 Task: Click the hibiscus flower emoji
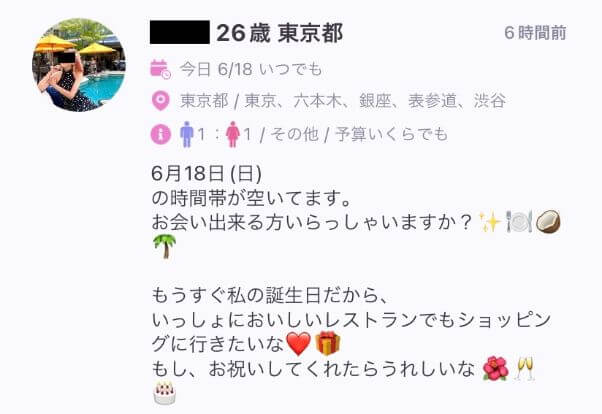pyautogui.click(x=495, y=368)
